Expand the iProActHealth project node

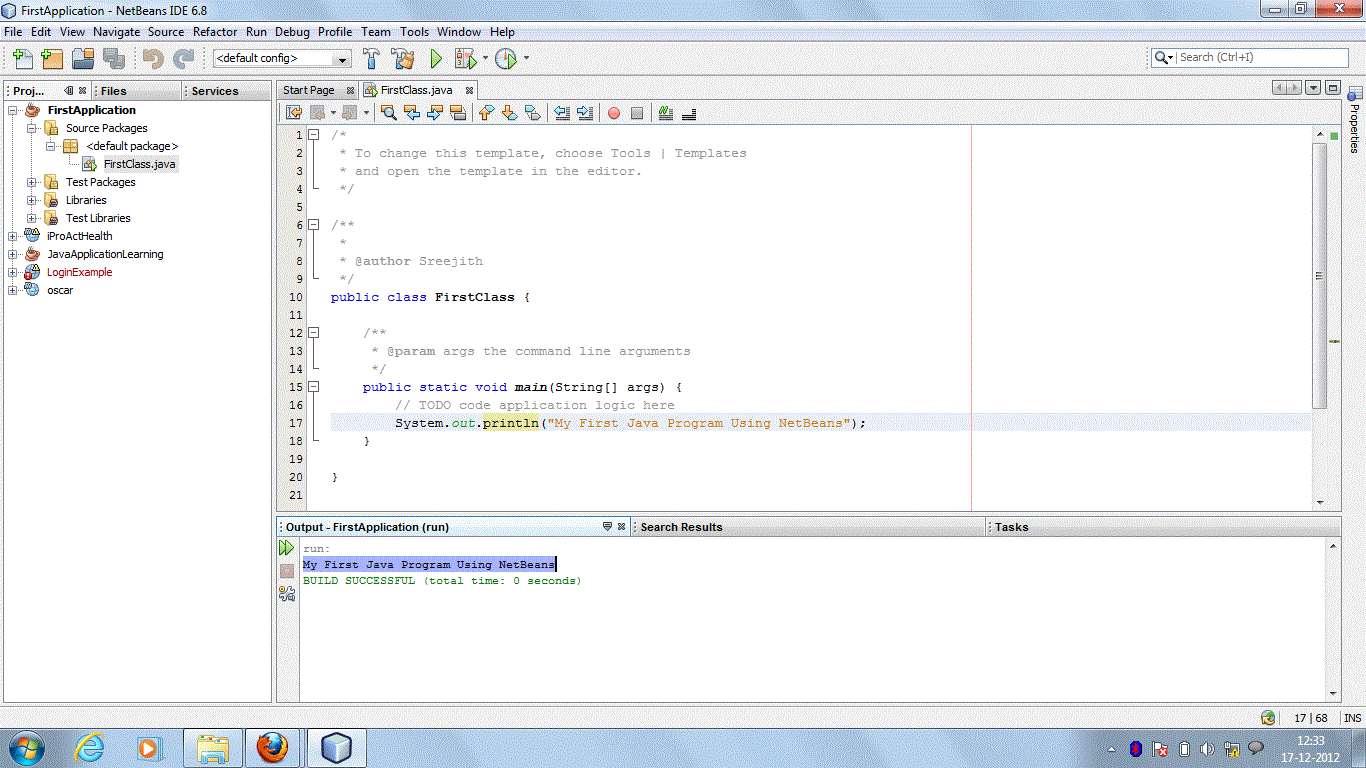tap(13, 236)
